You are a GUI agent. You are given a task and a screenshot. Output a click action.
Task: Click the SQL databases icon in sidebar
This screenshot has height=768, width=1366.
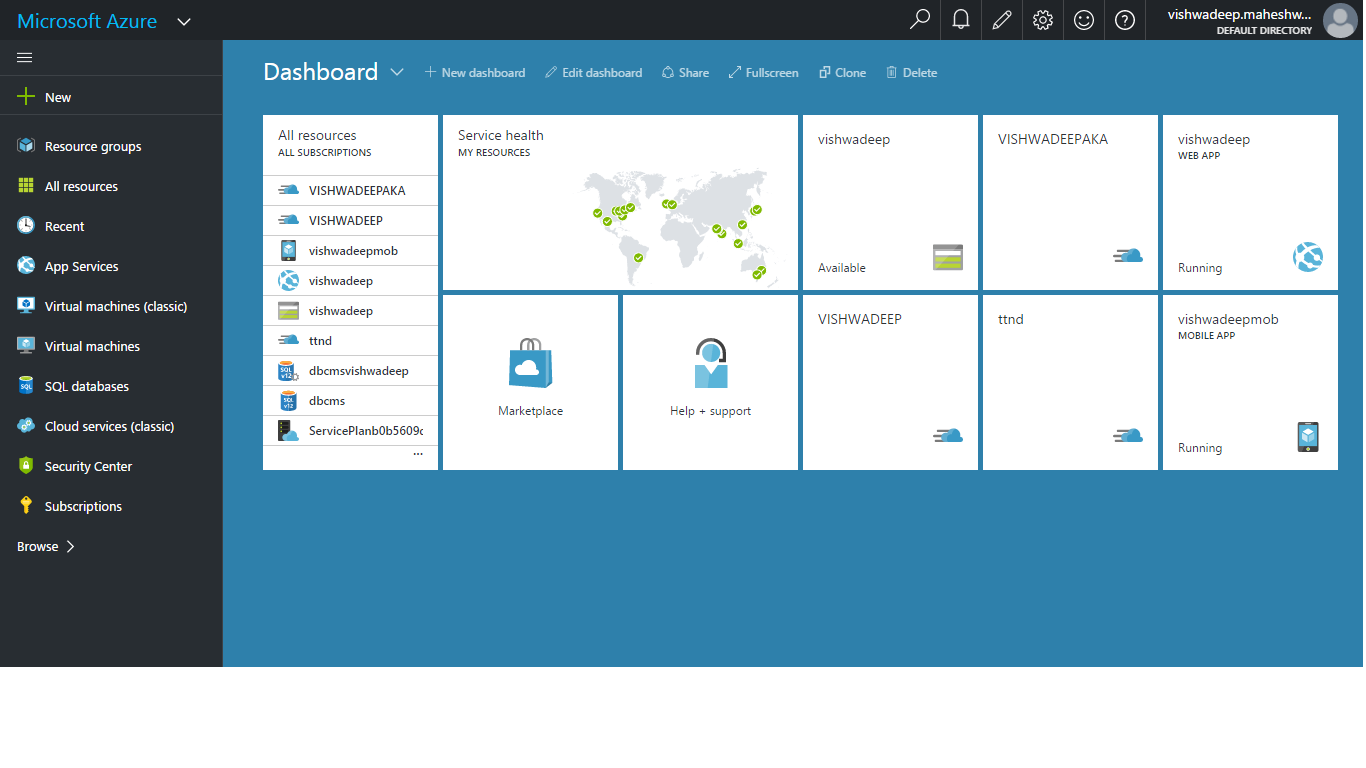pos(26,386)
